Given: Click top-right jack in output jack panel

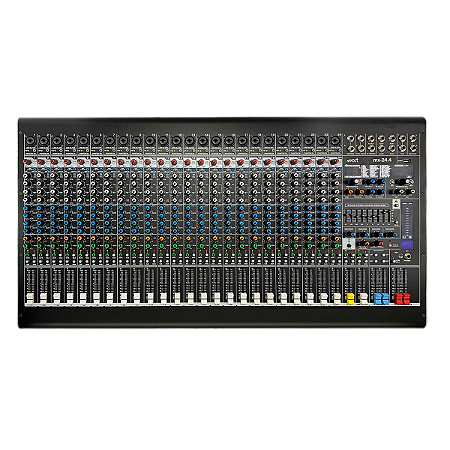Looking at the screenshot, I should [413, 138].
